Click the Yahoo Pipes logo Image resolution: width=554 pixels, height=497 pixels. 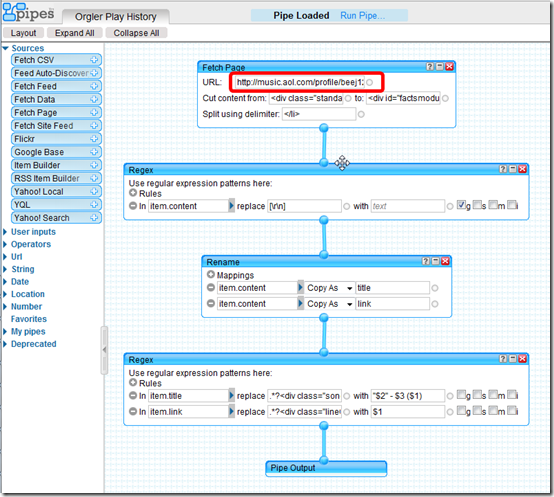point(29,12)
